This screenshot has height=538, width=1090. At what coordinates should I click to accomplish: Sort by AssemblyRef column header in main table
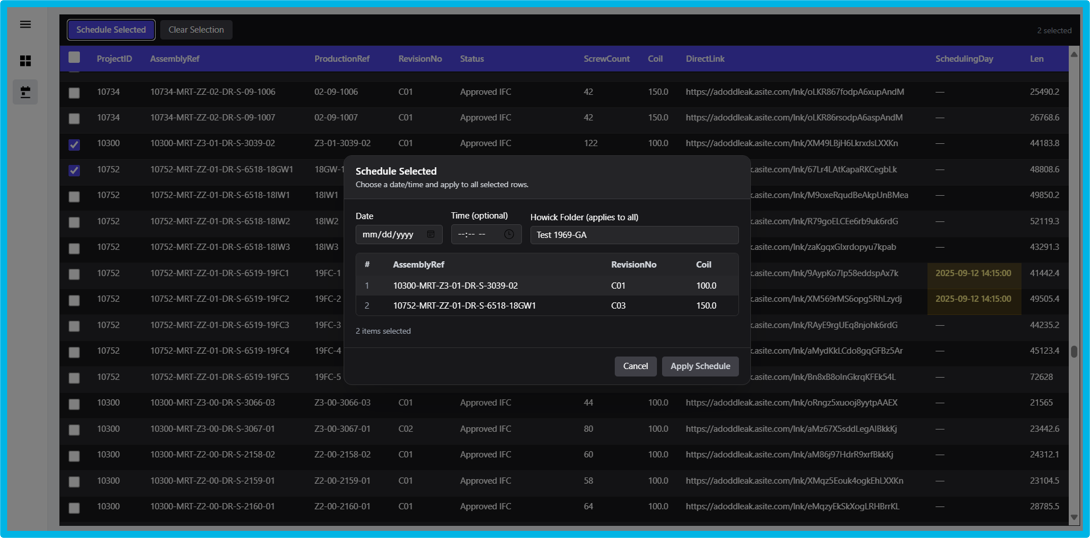tap(174, 59)
